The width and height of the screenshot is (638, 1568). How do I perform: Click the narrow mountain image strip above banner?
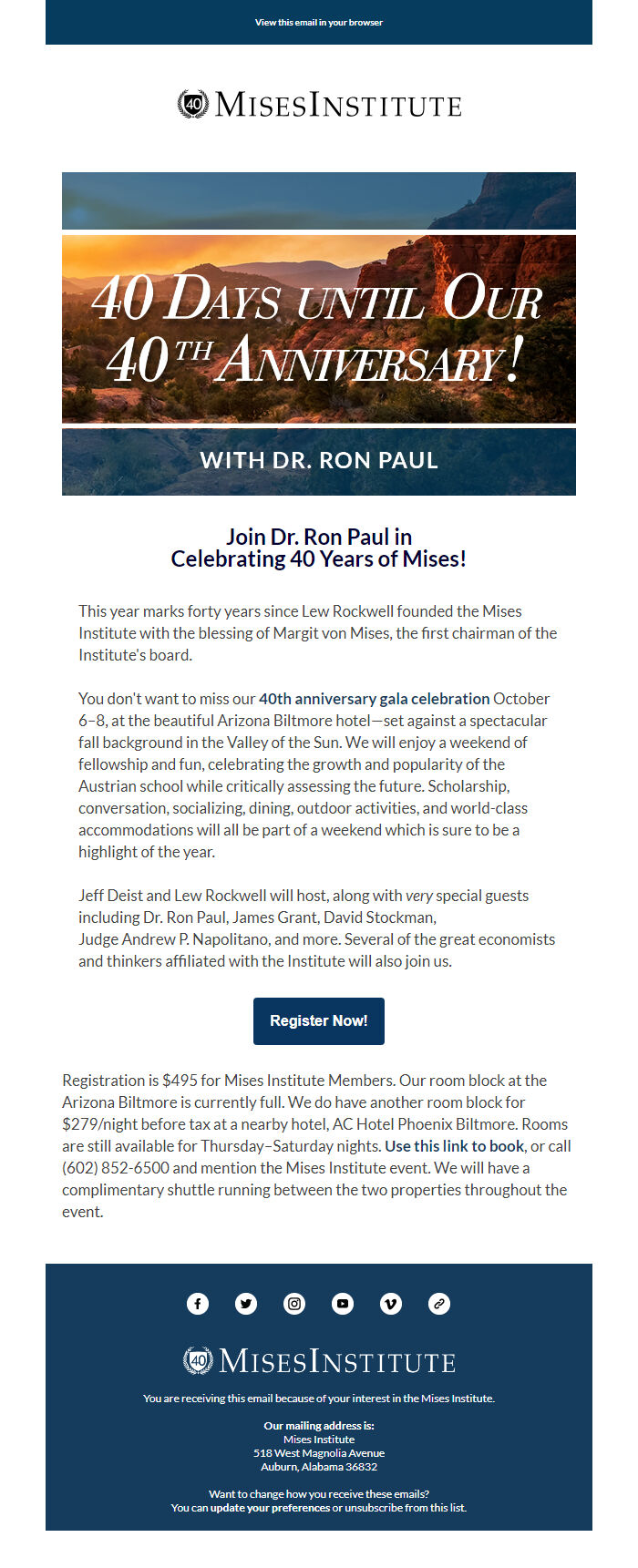pyautogui.click(x=319, y=200)
